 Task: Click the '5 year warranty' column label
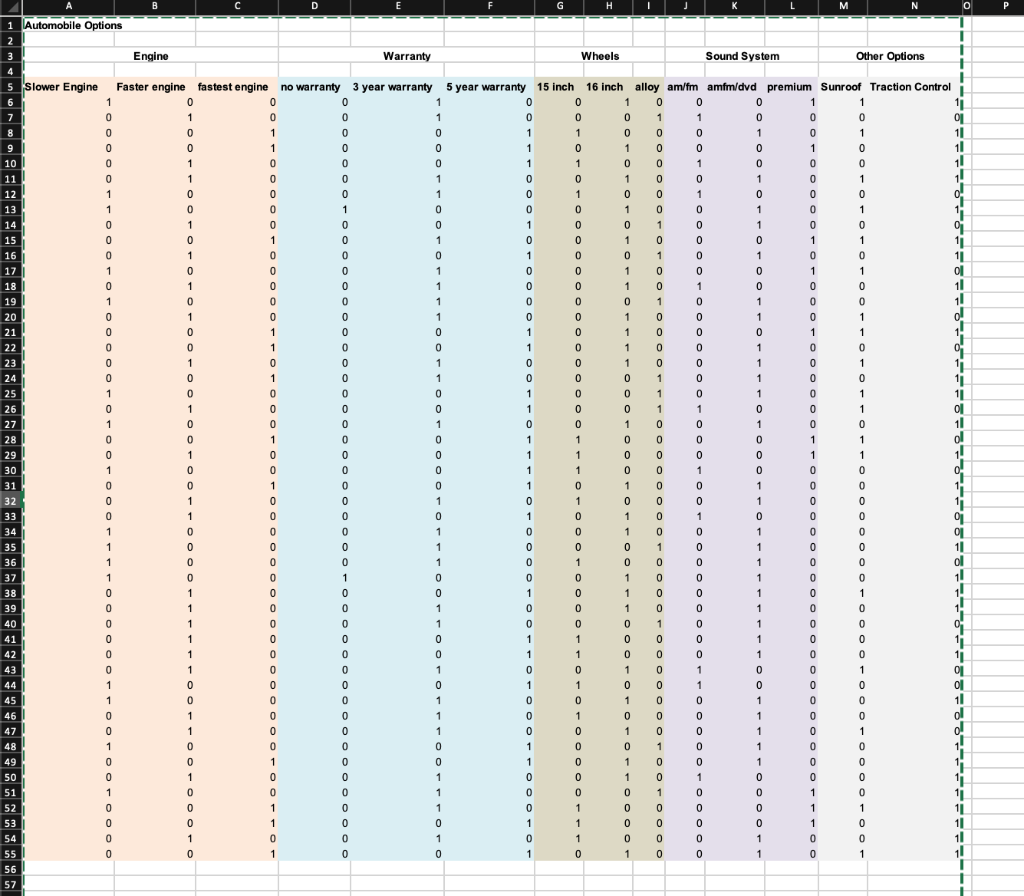coord(486,87)
